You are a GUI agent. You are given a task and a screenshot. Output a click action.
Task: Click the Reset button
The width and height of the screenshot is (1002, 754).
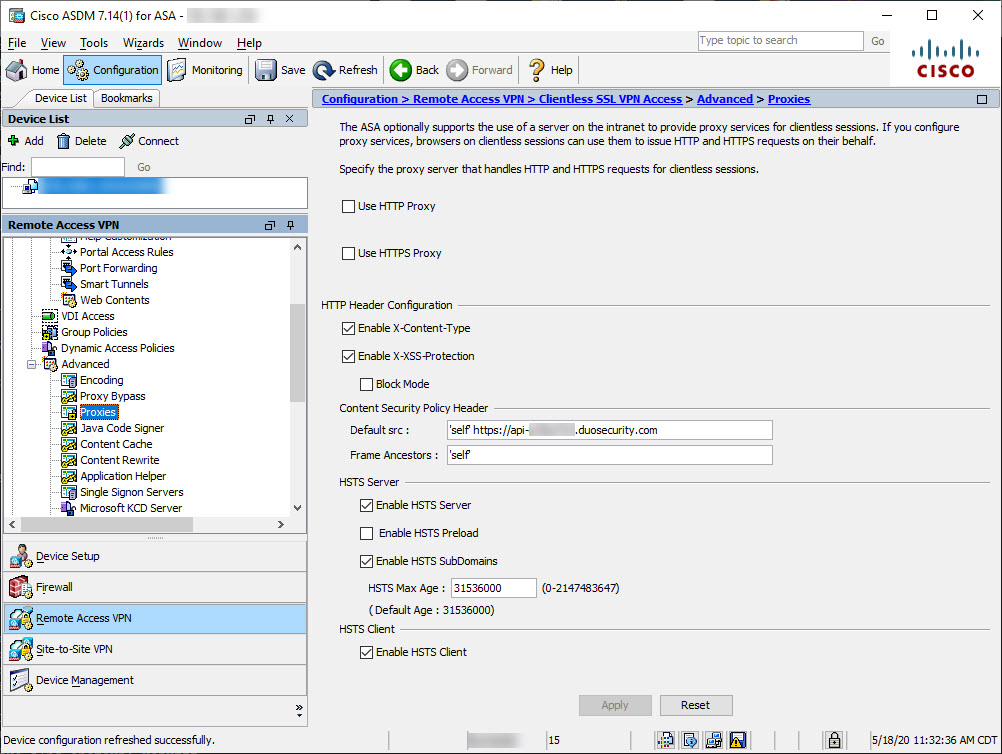(x=695, y=705)
